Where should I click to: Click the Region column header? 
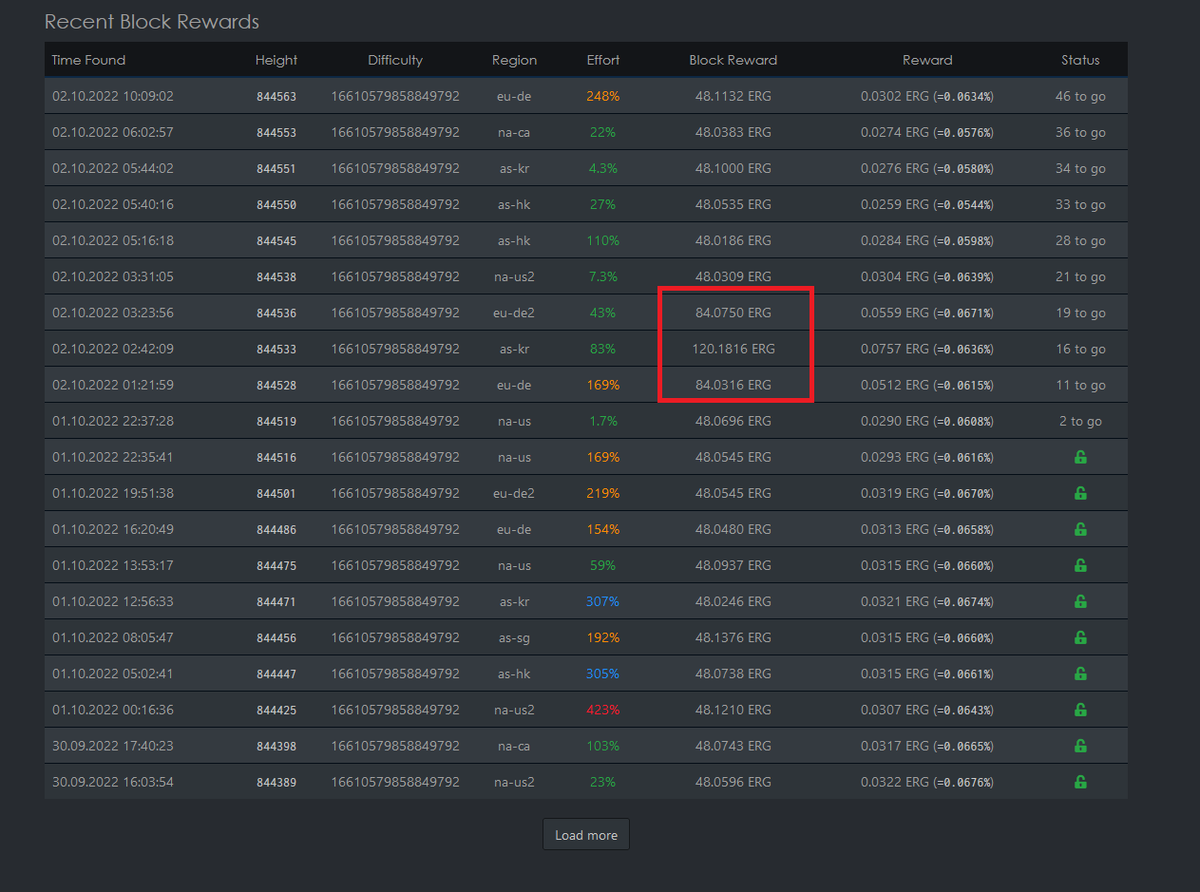(514, 60)
